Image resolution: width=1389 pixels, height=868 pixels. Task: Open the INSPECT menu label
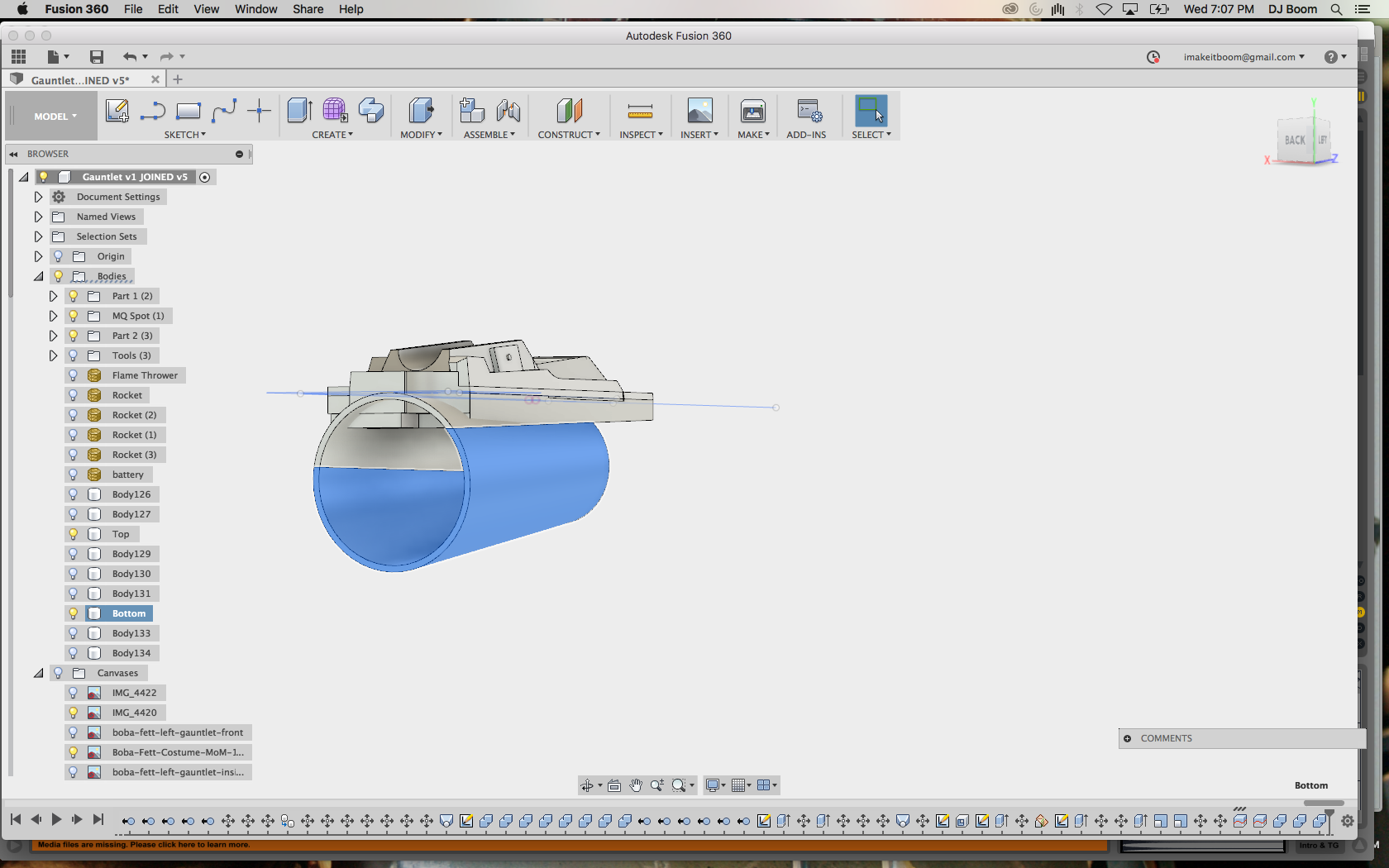click(x=641, y=135)
